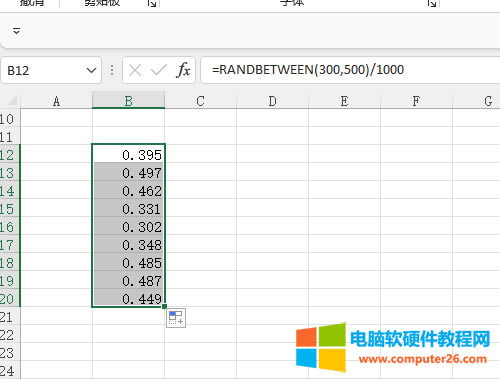The image size is (500, 379).
Task: Click cell containing 0.395
Action: click(128, 155)
